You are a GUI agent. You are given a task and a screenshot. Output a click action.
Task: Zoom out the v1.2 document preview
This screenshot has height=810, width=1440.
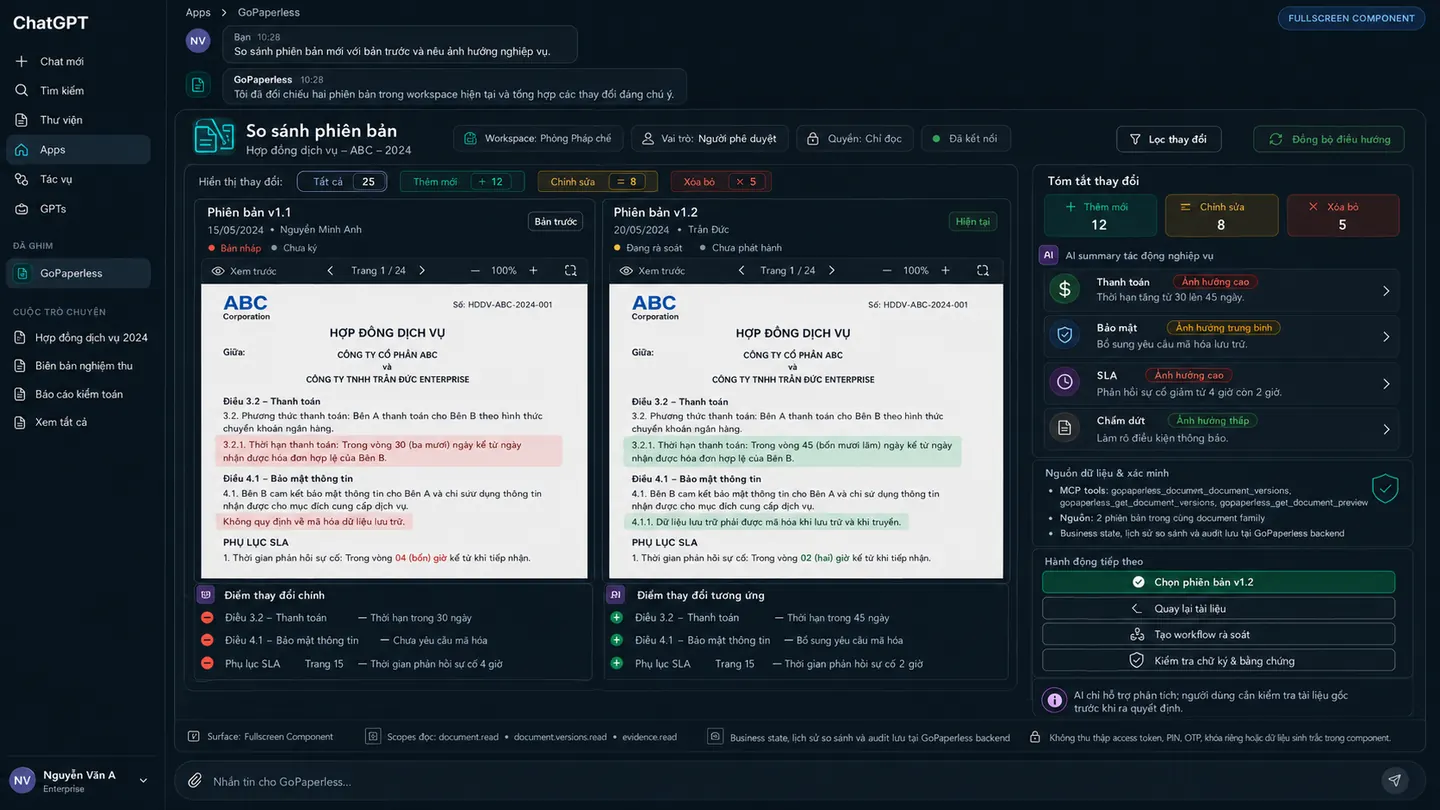(886, 271)
